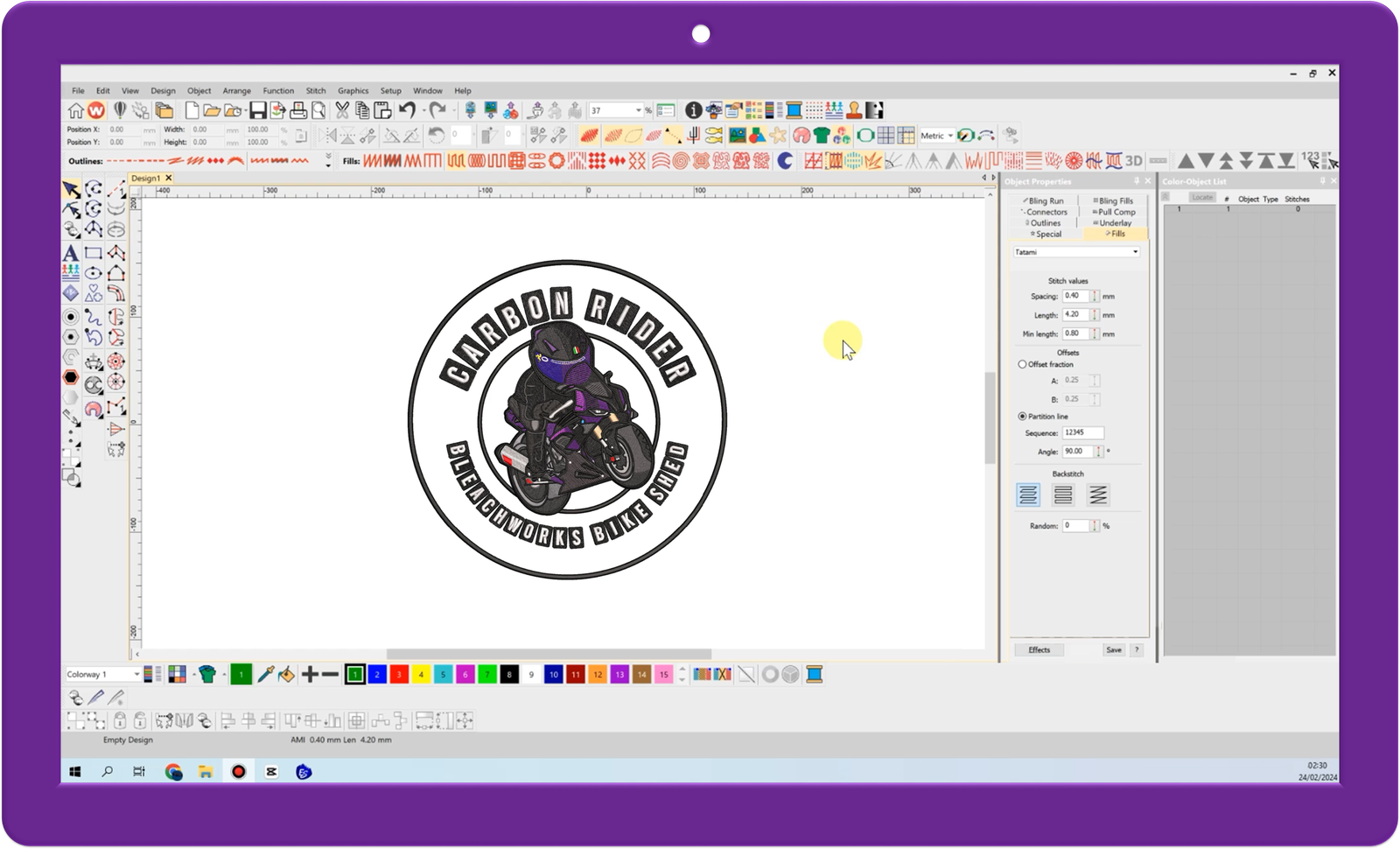This screenshot has width=1400, height=849.
Task: Open the zoom percentage dropdown showing 37
Action: tap(638, 110)
